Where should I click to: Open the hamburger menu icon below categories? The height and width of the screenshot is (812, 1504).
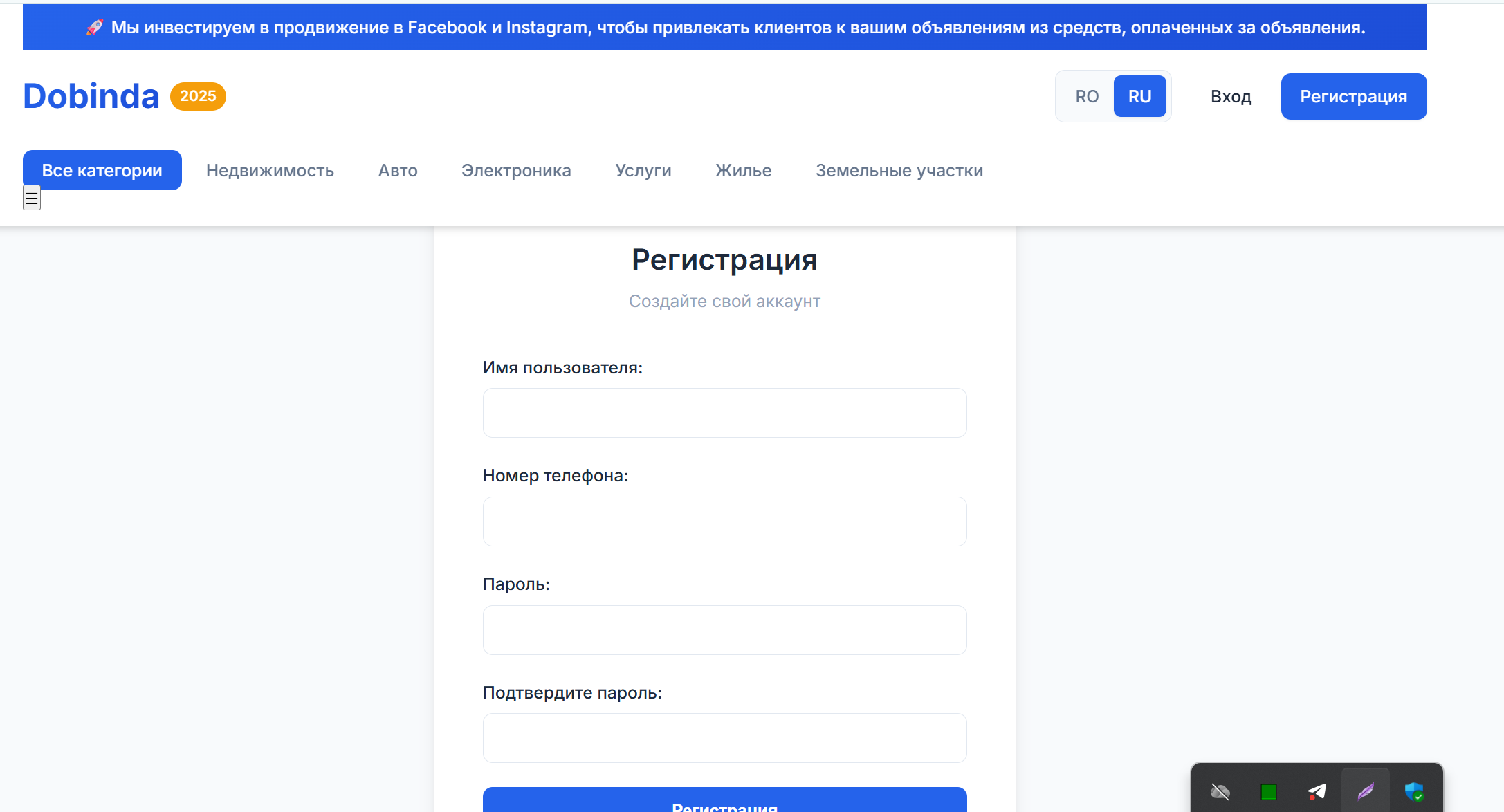(32, 199)
